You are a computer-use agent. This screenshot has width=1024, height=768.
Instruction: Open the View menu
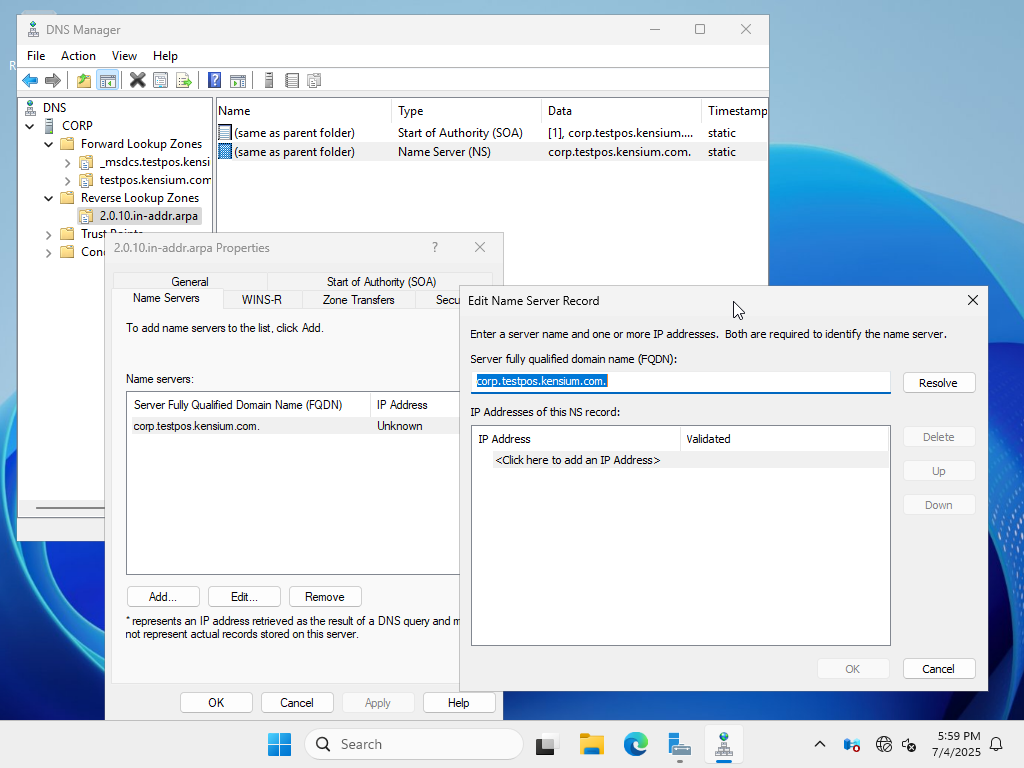(124, 56)
